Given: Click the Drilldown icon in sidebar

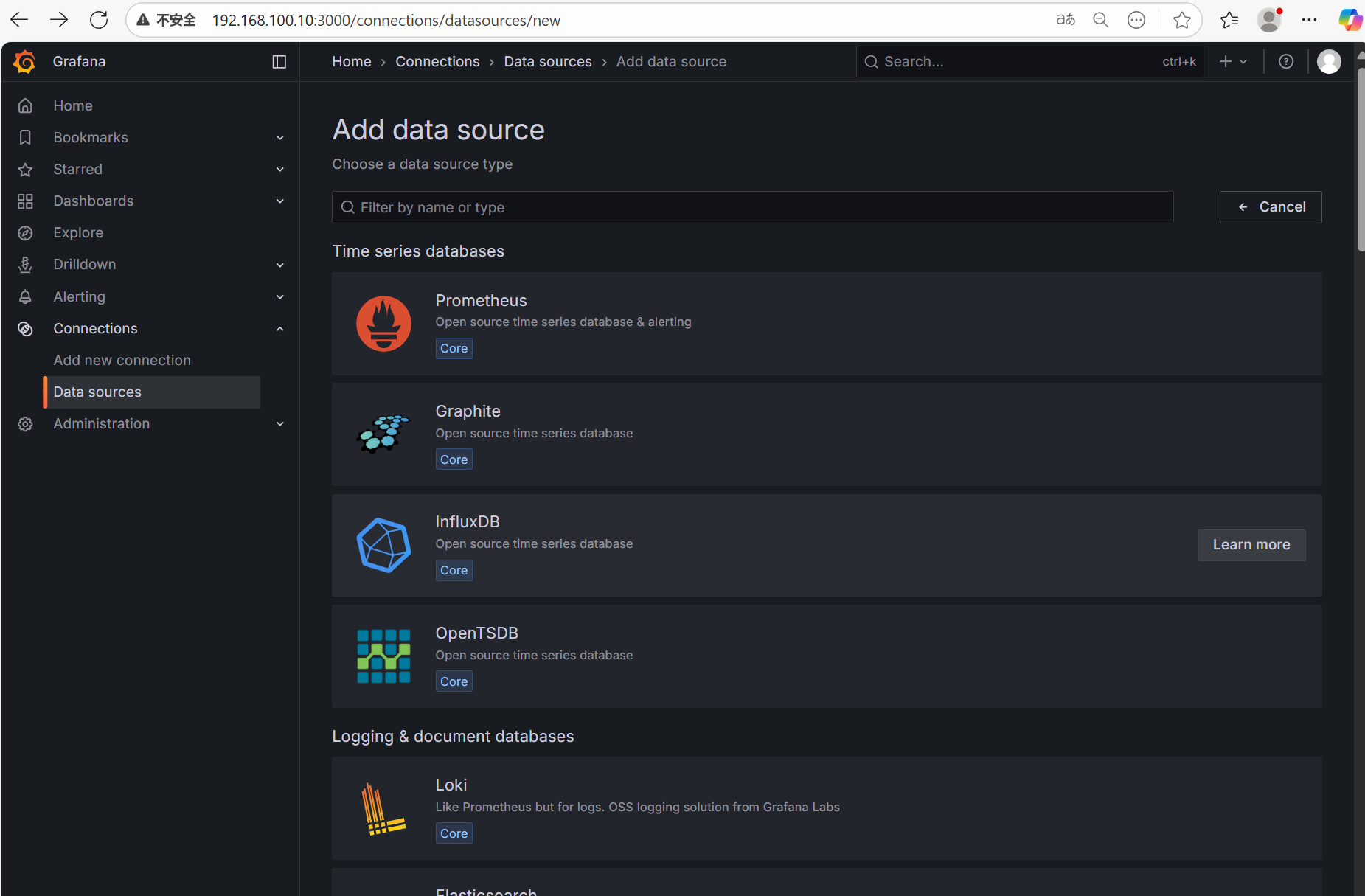Looking at the screenshot, I should (25, 265).
